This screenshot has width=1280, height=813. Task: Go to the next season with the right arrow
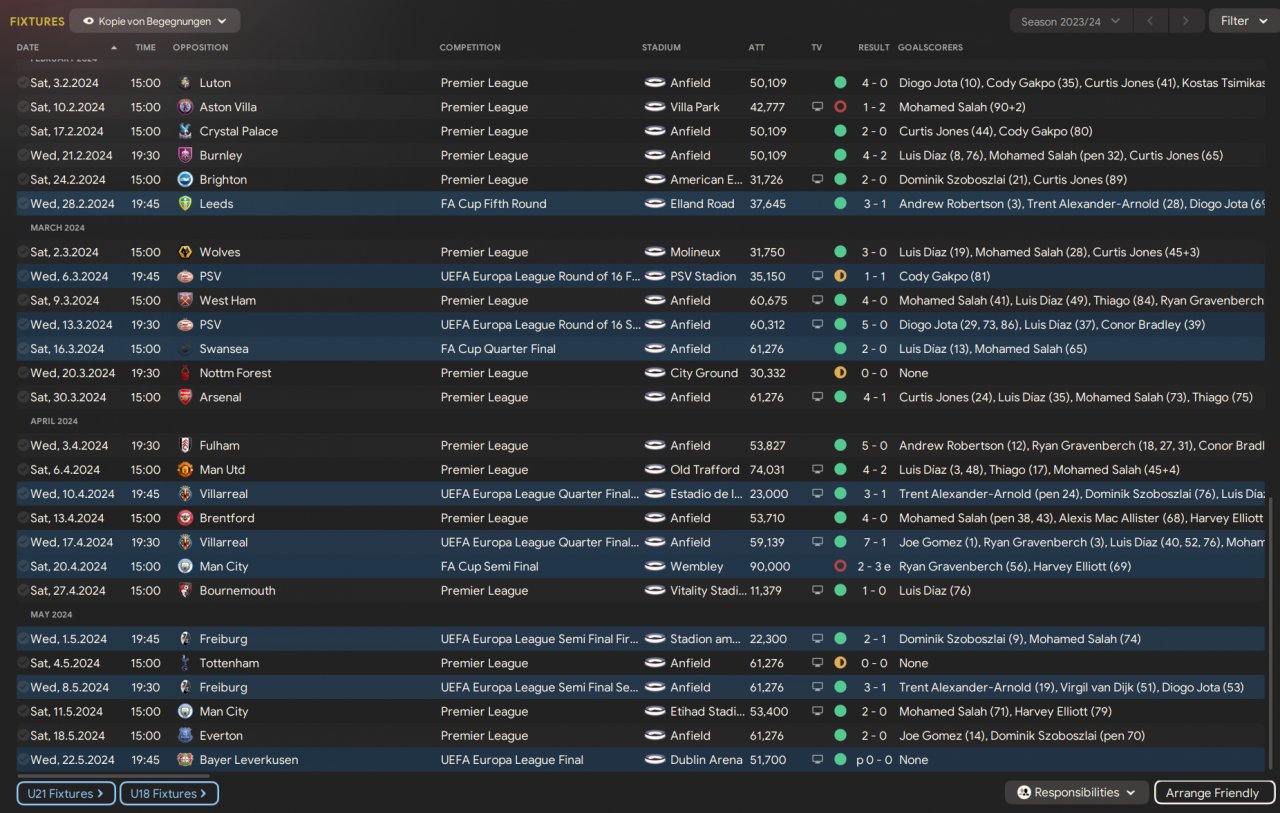(x=1186, y=21)
